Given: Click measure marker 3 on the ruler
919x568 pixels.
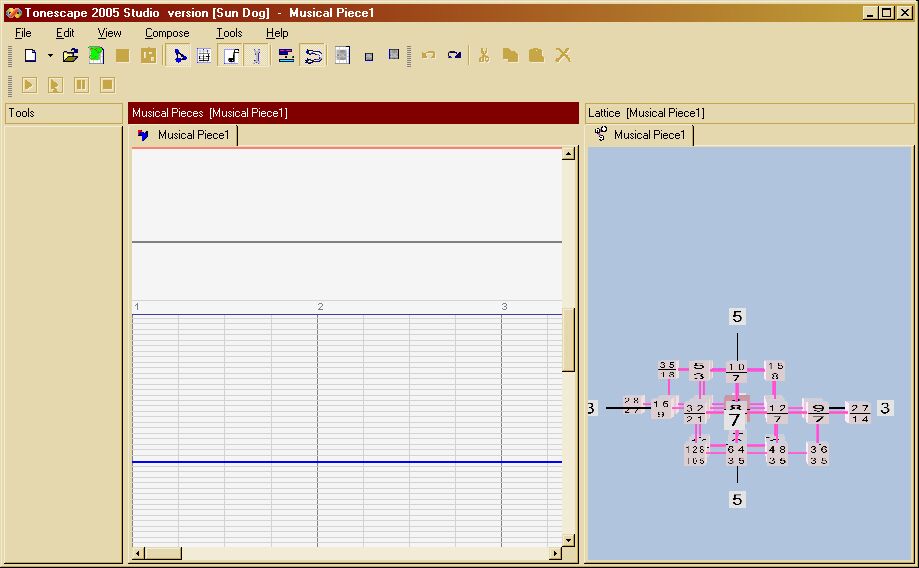Looking at the screenshot, I should tap(504, 307).
